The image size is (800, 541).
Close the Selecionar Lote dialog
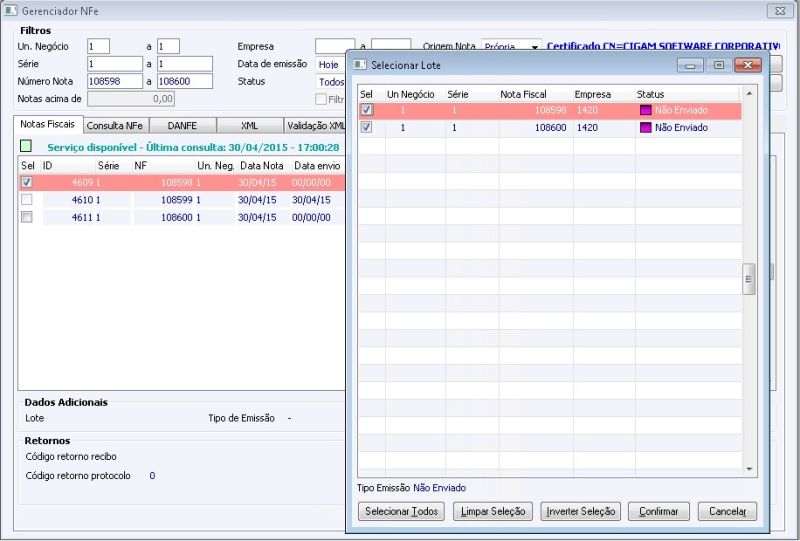[748, 65]
